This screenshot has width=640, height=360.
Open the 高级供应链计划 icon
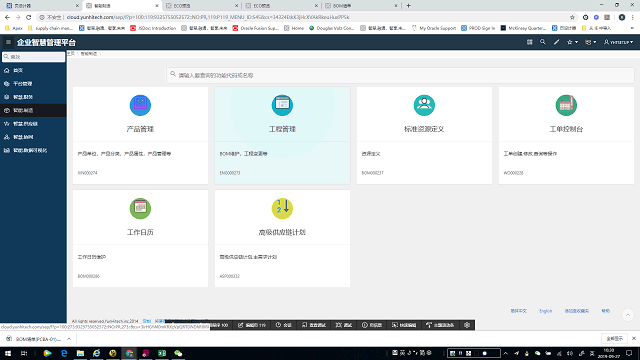point(282,208)
